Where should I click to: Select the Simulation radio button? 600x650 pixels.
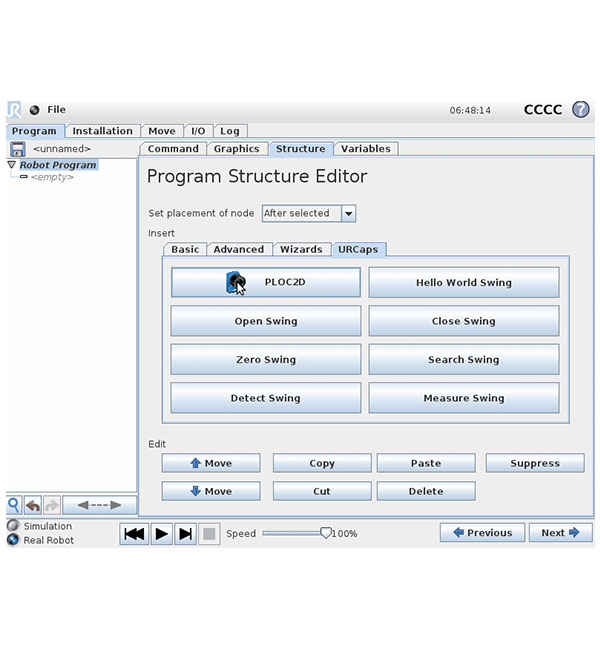click(13, 526)
